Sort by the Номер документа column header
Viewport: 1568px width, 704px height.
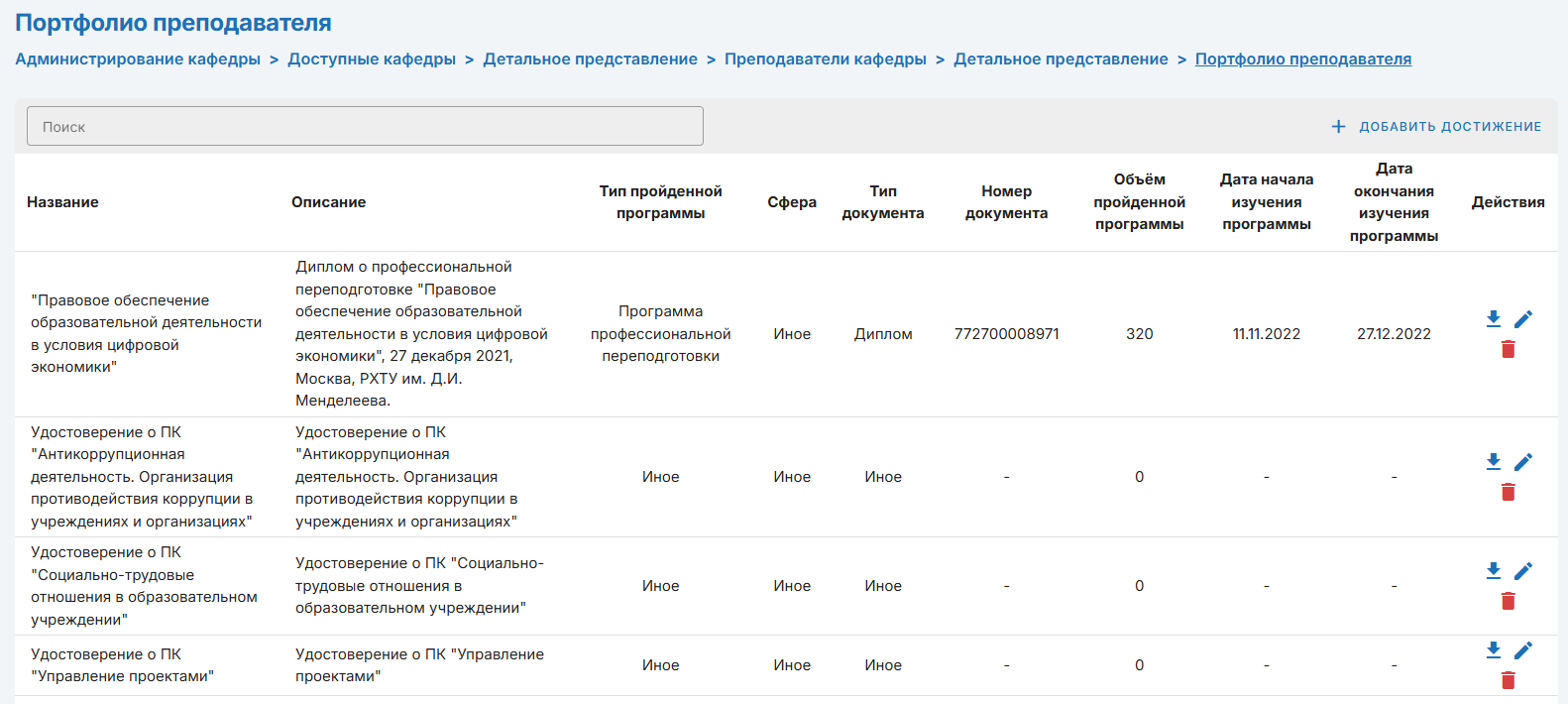pos(1006,202)
